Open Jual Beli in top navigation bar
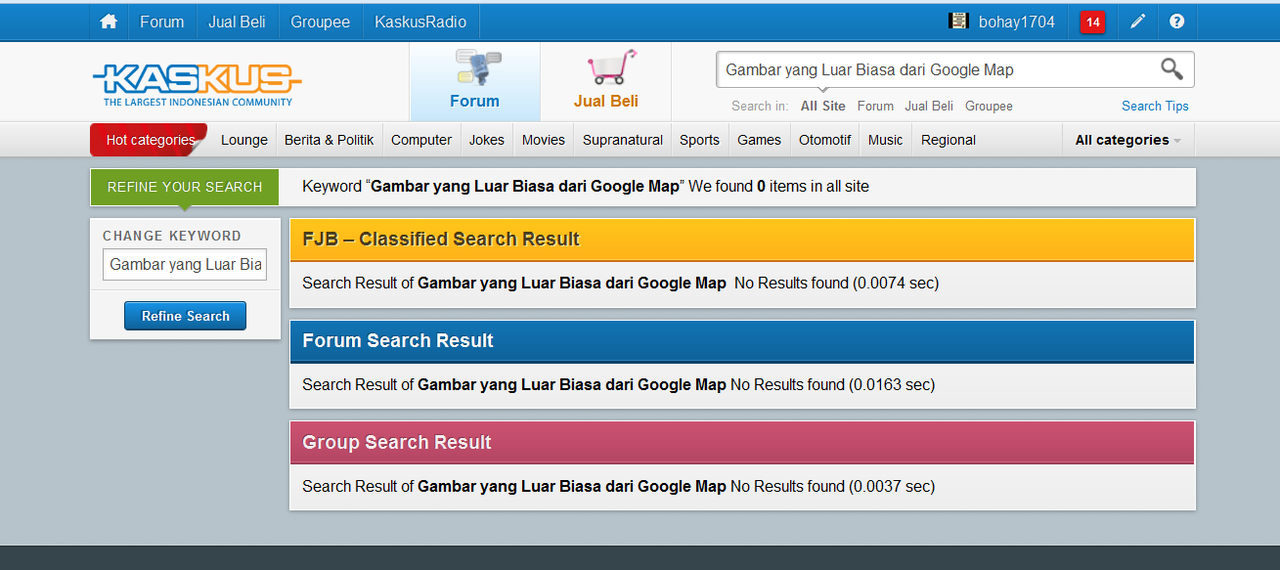1280x570 pixels. pos(237,21)
